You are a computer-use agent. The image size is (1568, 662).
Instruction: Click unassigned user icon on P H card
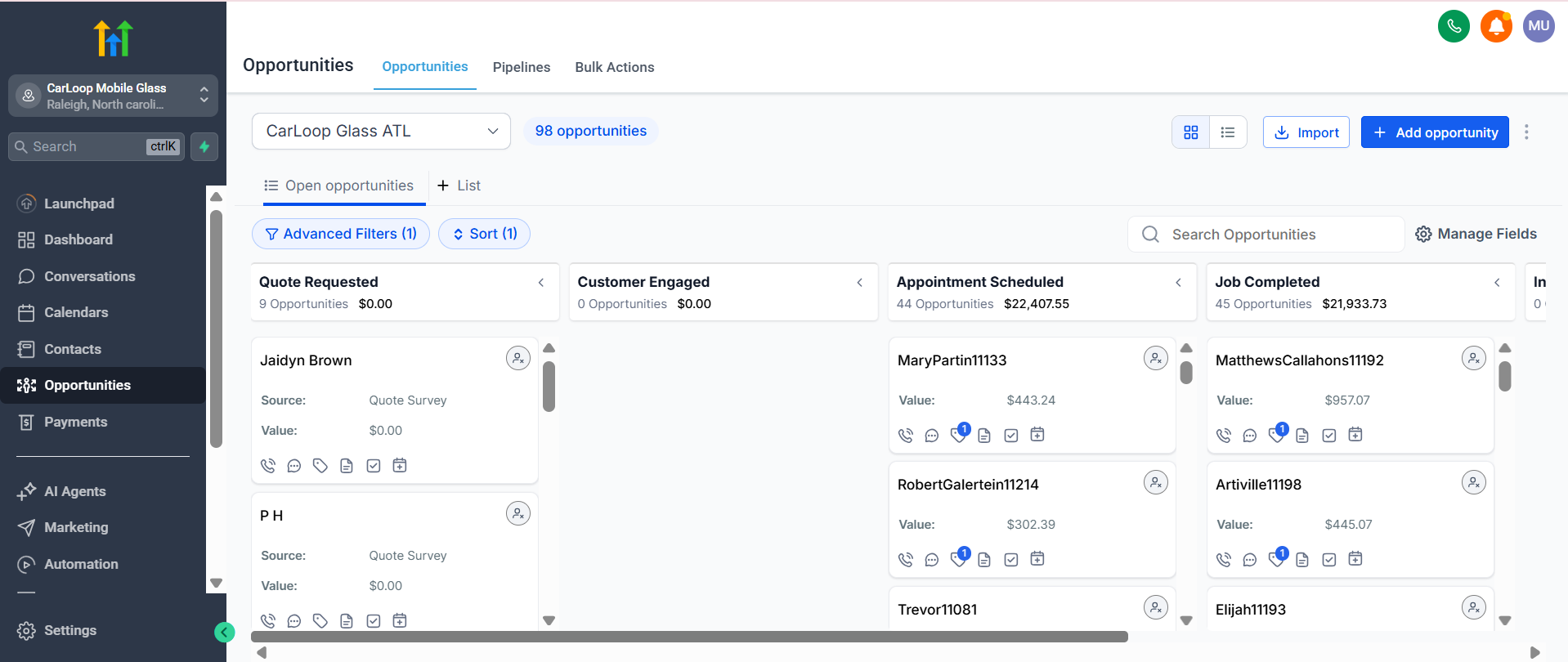pos(518,513)
